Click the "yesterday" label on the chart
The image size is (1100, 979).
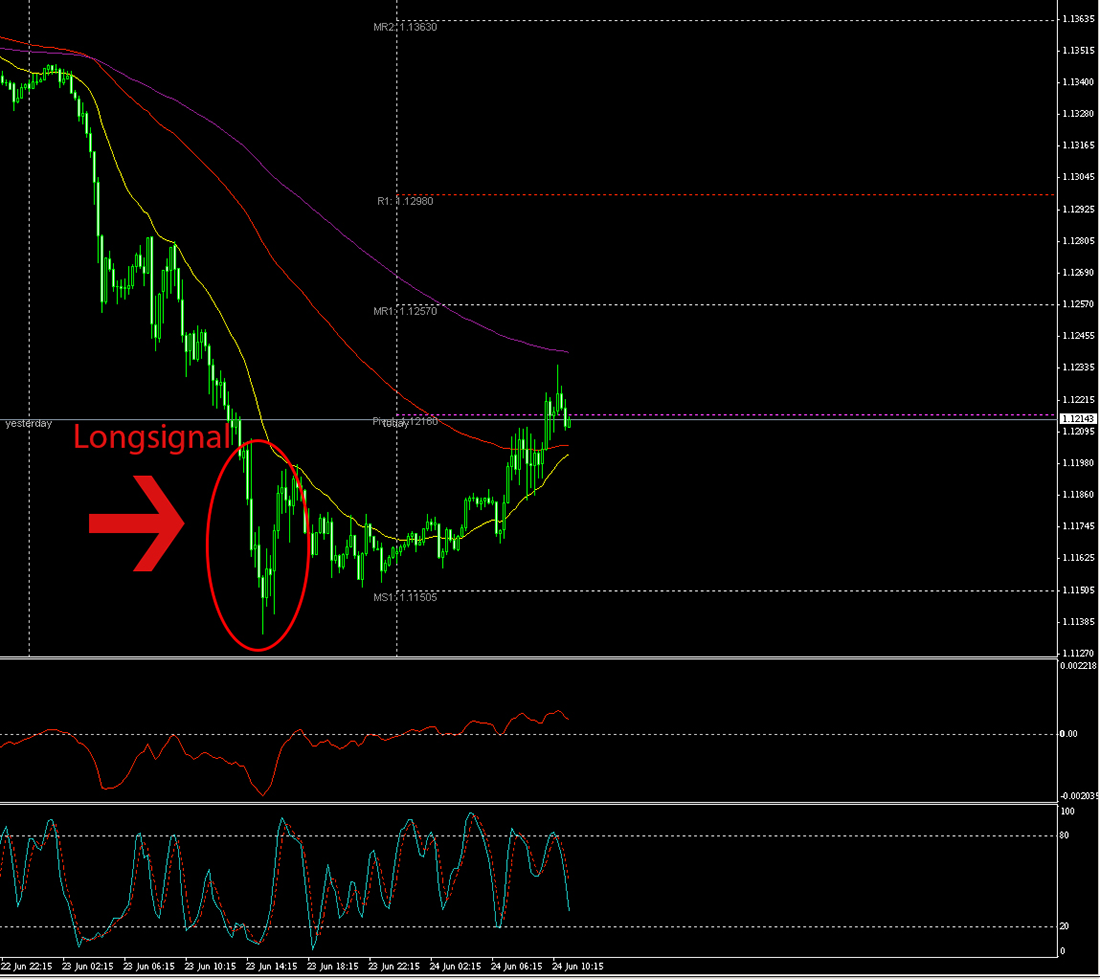(x=27, y=423)
